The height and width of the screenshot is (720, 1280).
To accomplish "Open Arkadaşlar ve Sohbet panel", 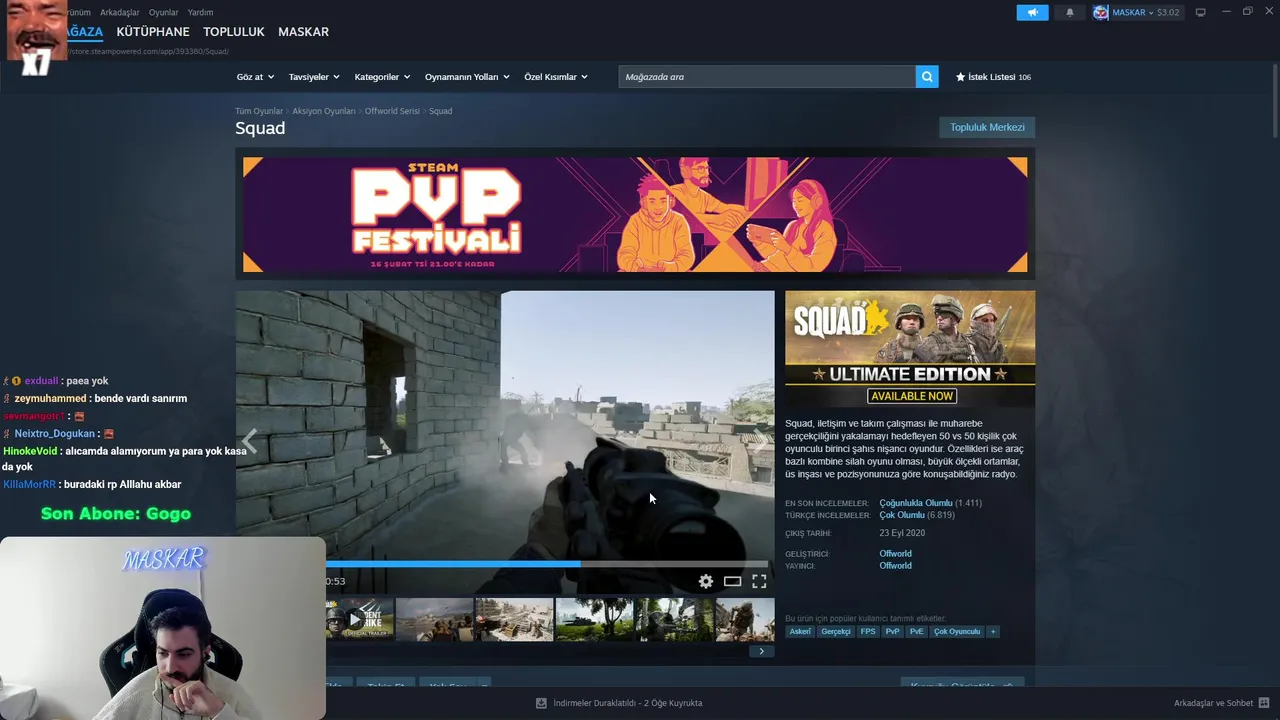I will (x=1213, y=703).
